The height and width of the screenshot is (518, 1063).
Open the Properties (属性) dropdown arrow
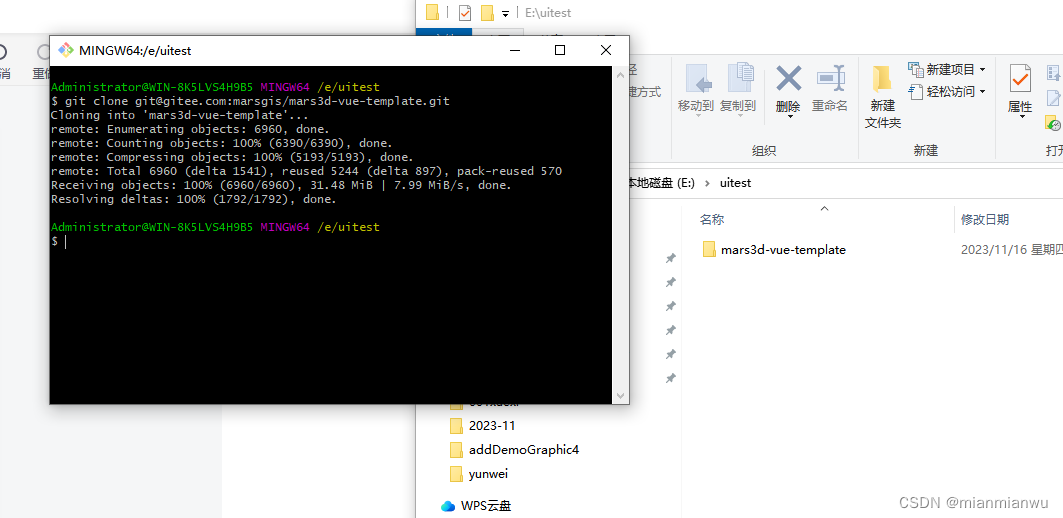pos(1021,117)
